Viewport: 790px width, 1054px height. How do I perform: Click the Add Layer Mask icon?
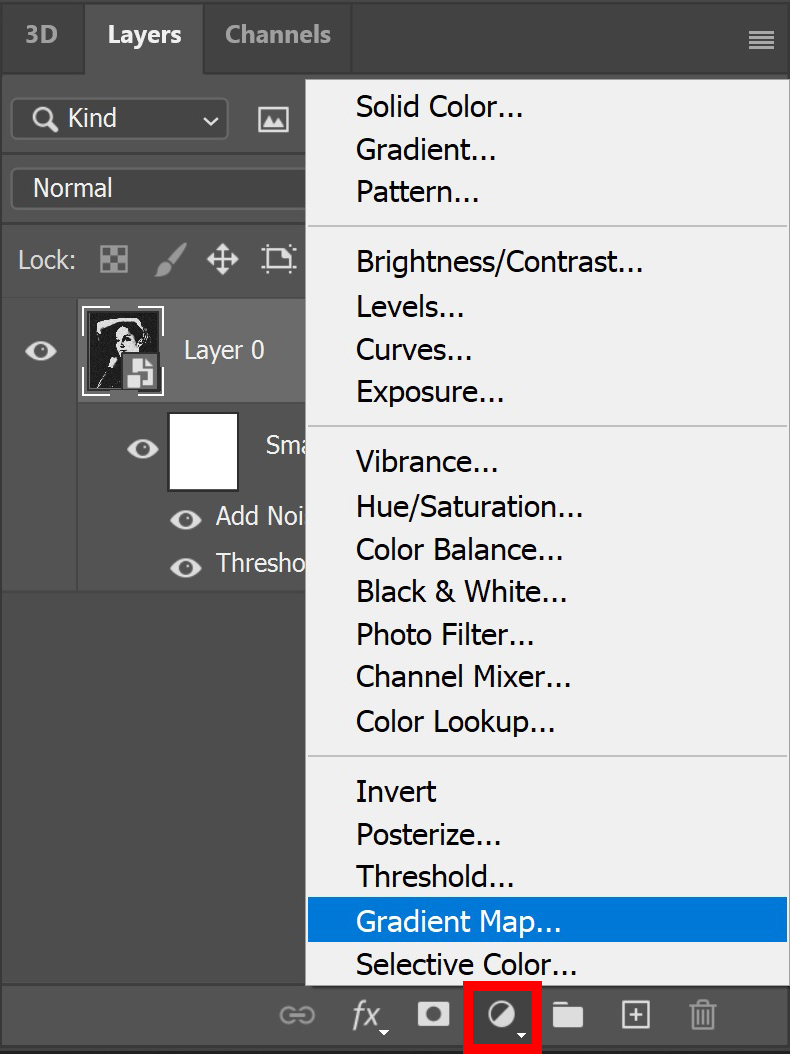tap(433, 1013)
